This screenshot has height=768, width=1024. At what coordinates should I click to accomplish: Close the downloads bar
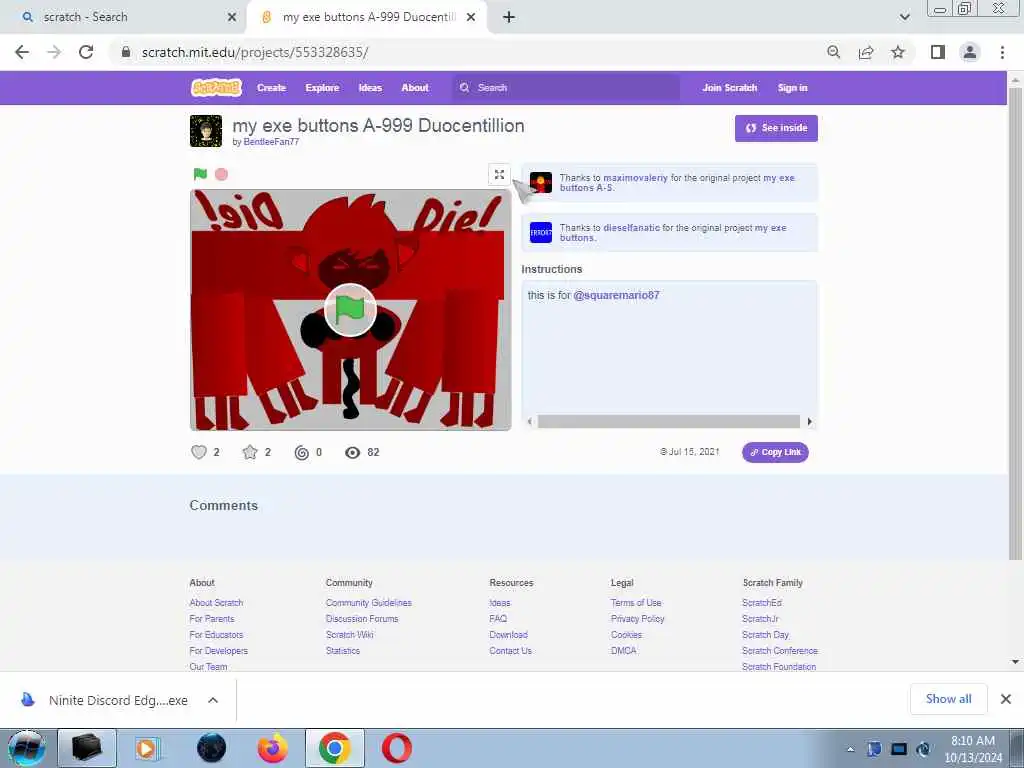pos(1006,699)
